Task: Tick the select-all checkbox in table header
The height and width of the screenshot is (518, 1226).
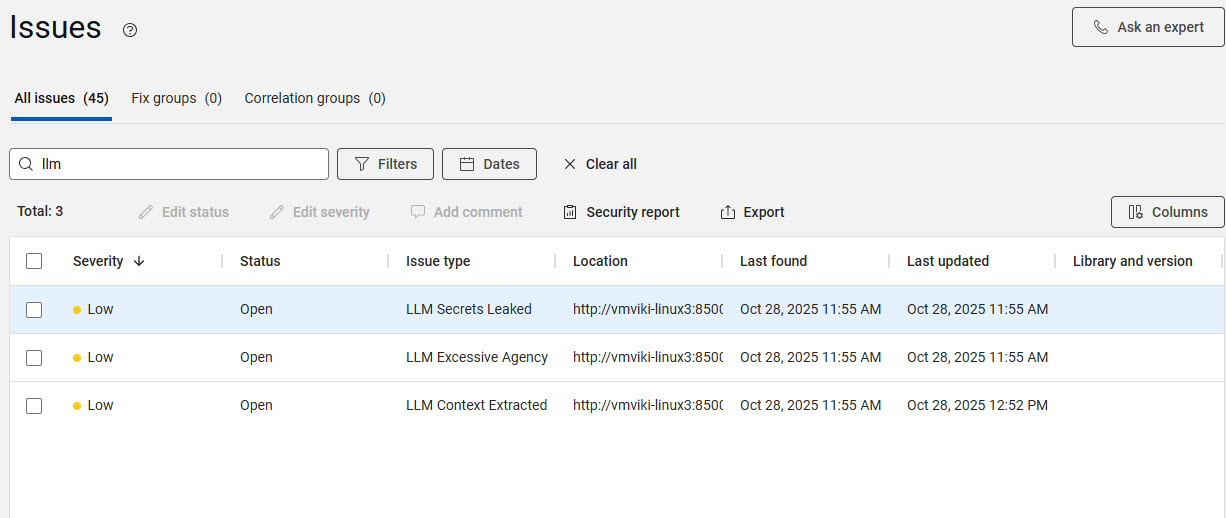Action: (34, 261)
